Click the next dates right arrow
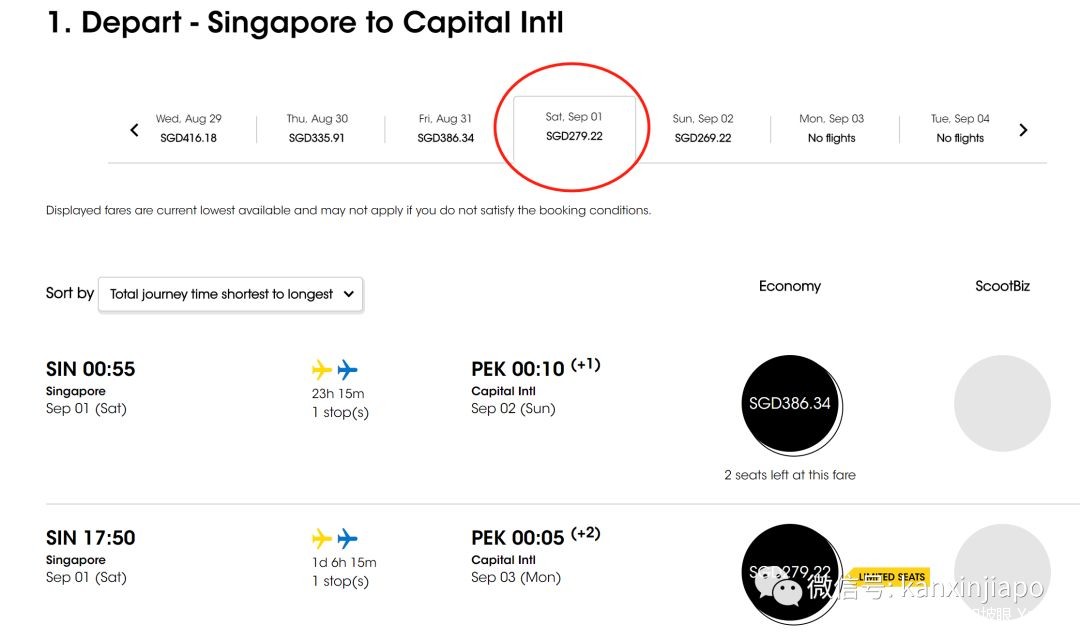The image size is (1080, 639). click(1022, 130)
